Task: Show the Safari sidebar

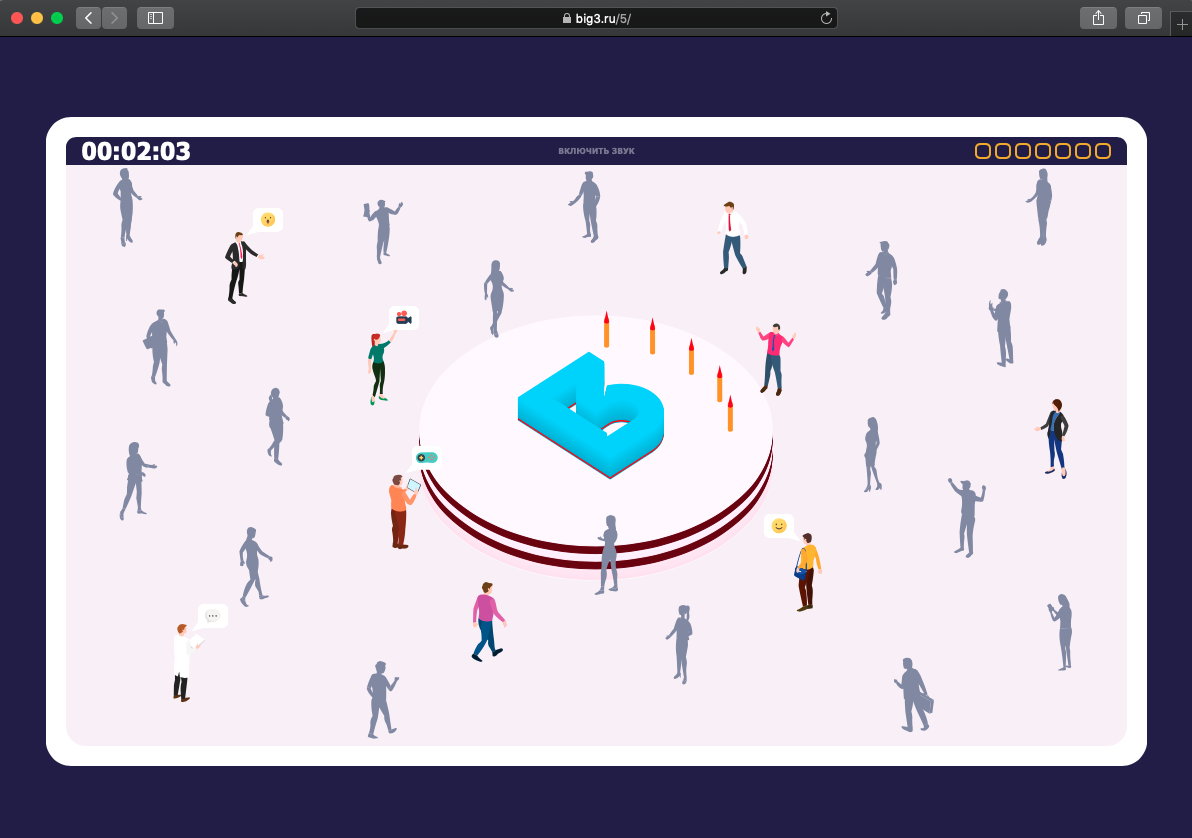Action: [155, 18]
